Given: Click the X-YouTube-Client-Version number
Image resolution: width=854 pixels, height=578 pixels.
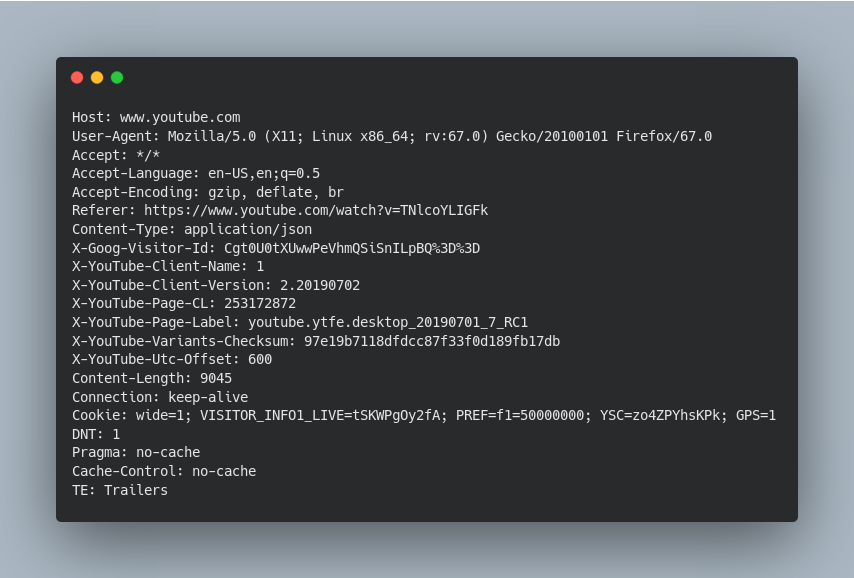Looking at the screenshot, I should coord(320,285).
